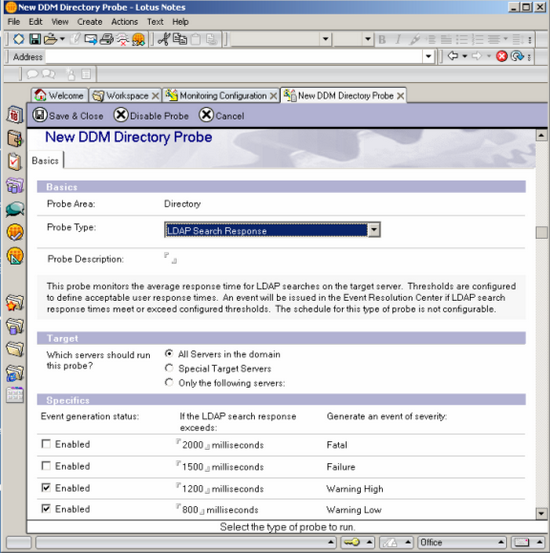Viewport: 550px width, 553px height.
Task: Click the Disable Probe action button
Action: [x=151, y=115]
